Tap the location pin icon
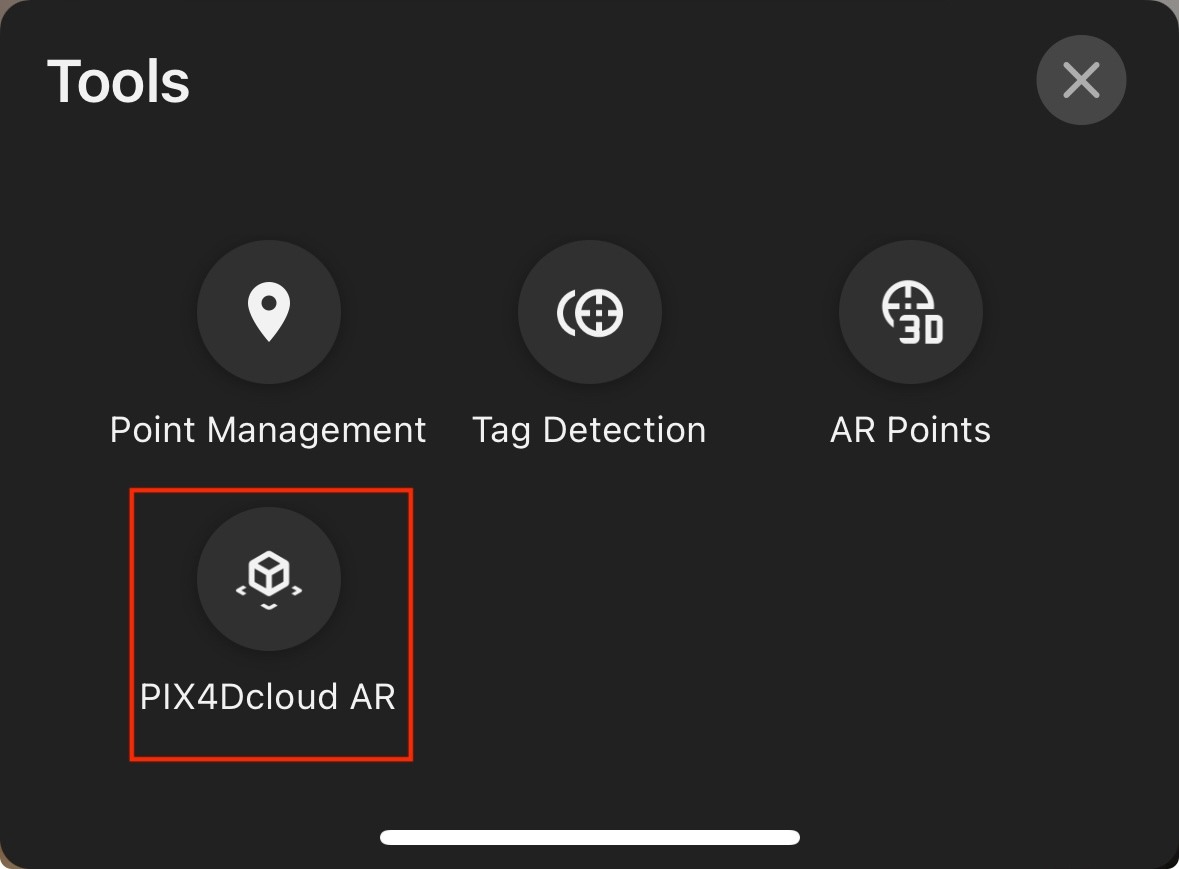Screen dimensions: 1179x869 [x=268, y=312]
